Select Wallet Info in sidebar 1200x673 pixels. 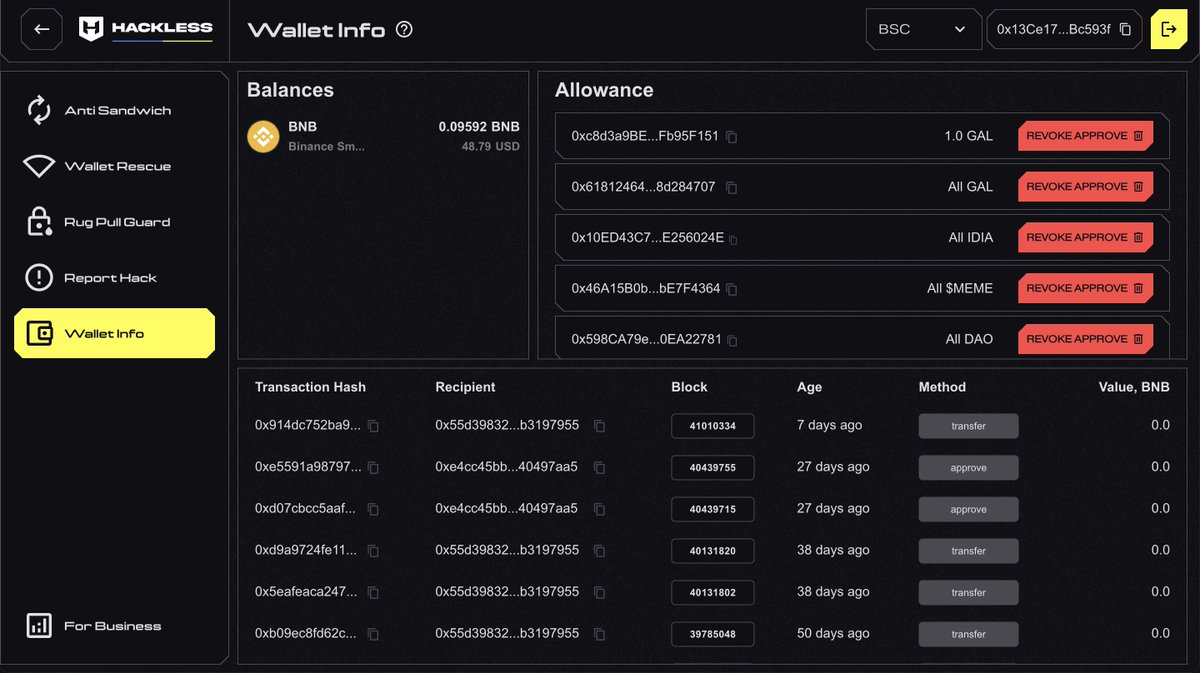[115, 333]
